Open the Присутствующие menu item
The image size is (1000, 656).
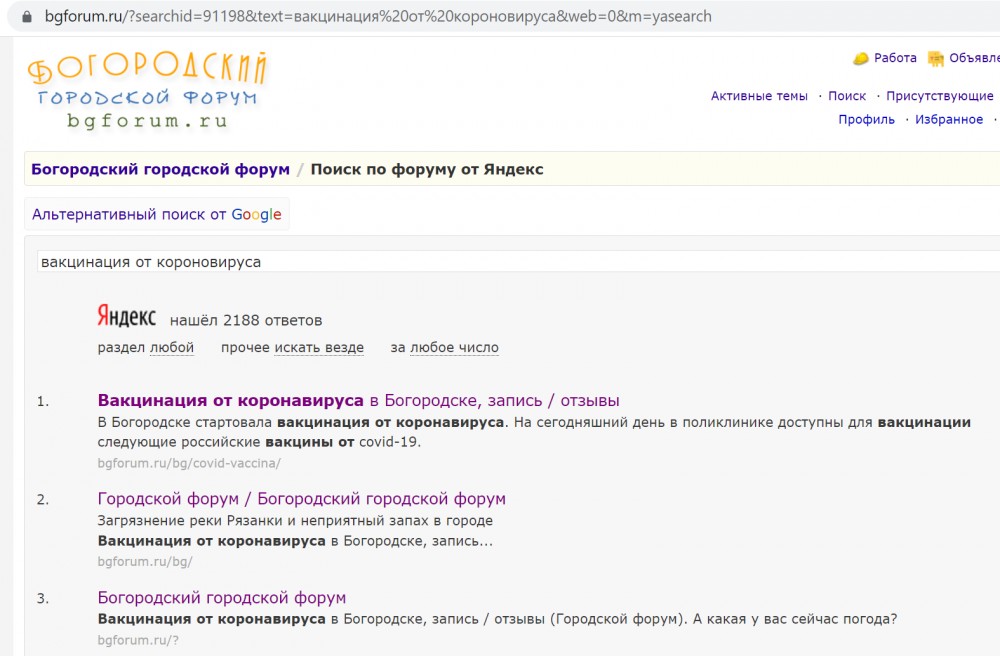click(x=939, y=96)
